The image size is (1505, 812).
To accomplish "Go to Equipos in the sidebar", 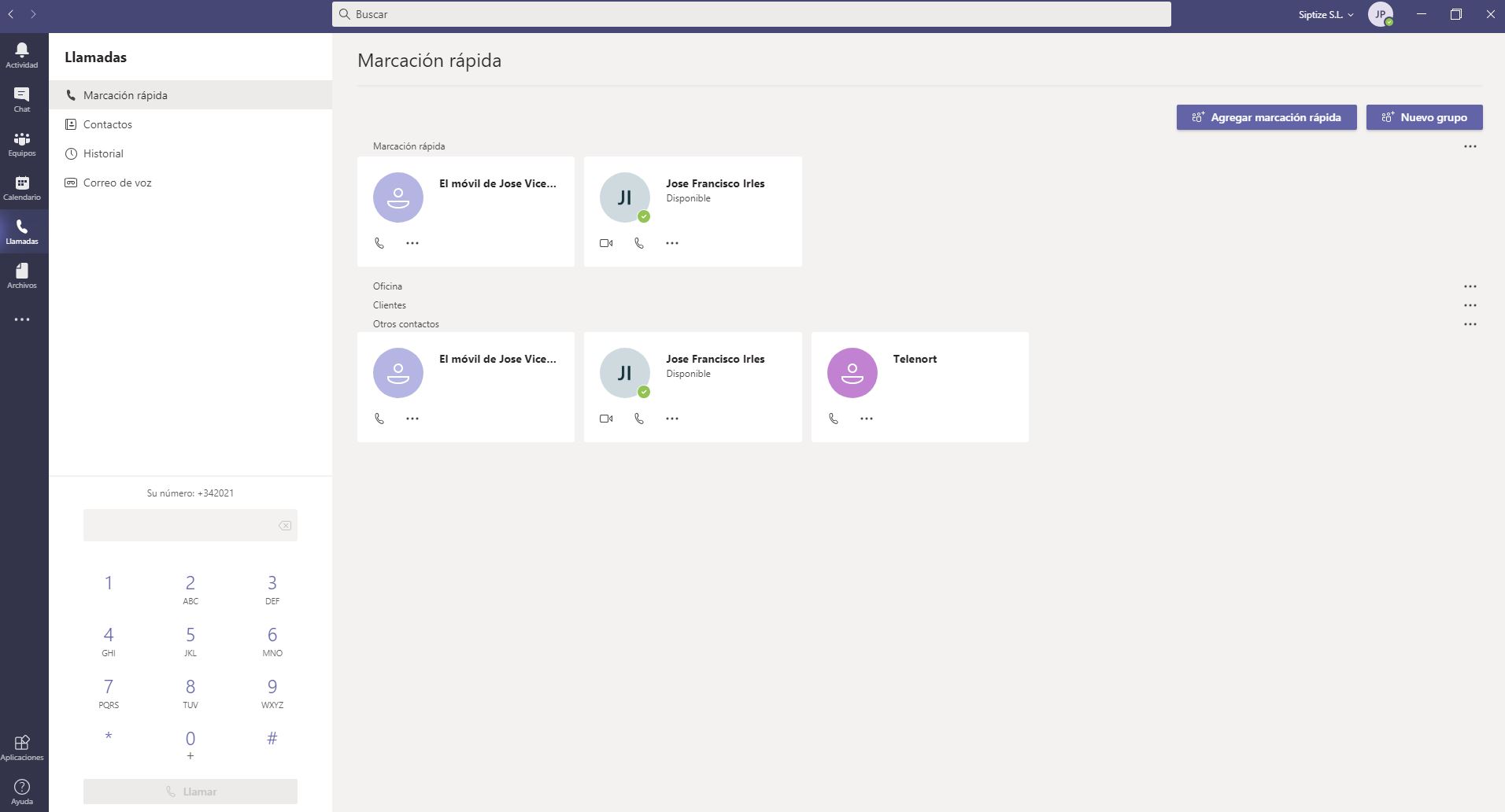I will (x=22, y=143).
